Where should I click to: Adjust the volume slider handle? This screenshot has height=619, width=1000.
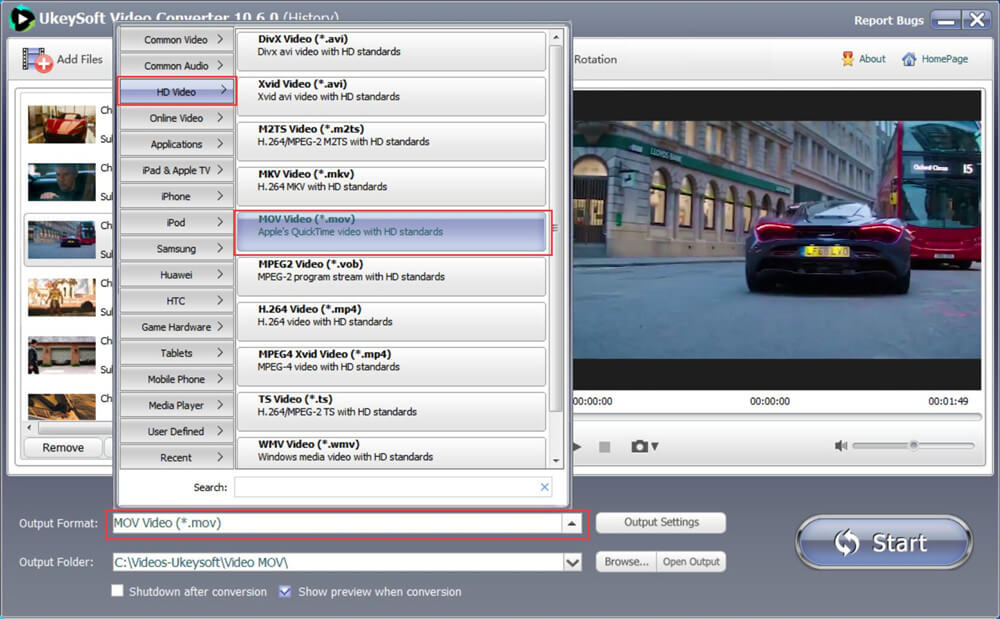pyautogui.click(x=914, y=445)
